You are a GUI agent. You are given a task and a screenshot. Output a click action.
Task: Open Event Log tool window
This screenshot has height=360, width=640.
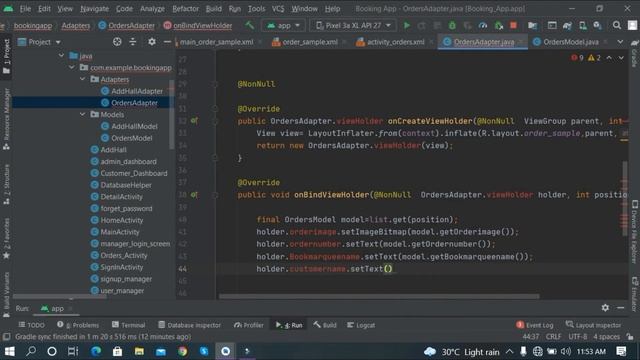(x=535, y=325)
